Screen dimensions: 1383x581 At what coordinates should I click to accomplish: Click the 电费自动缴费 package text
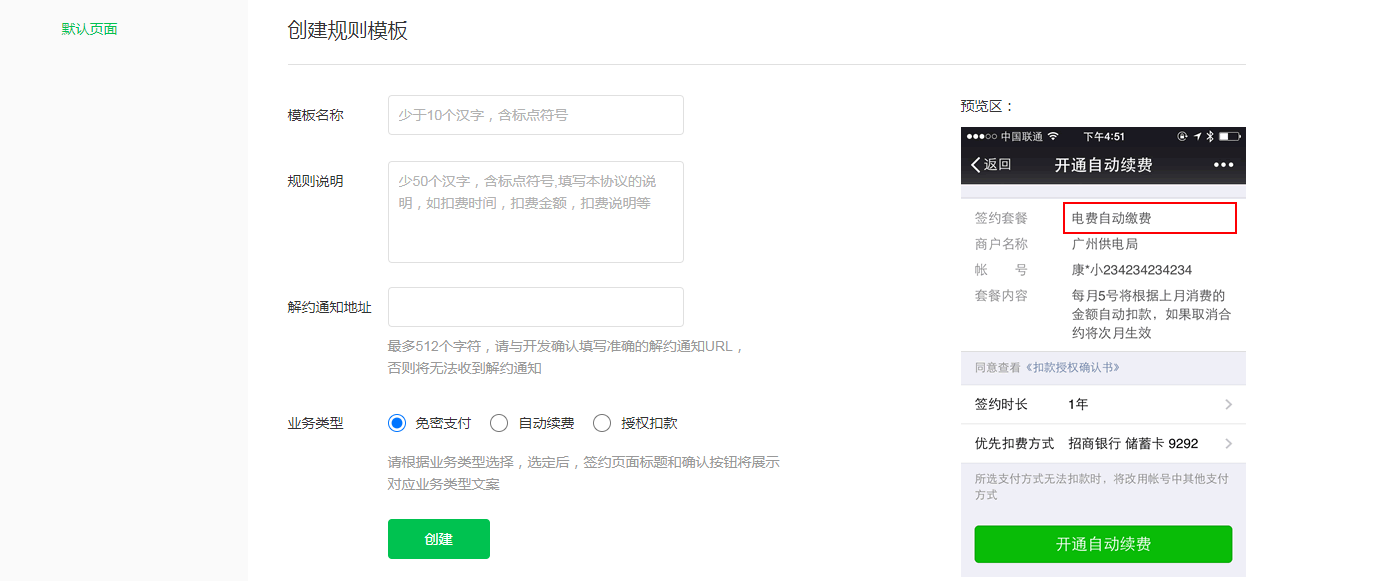click(1111, 218)
